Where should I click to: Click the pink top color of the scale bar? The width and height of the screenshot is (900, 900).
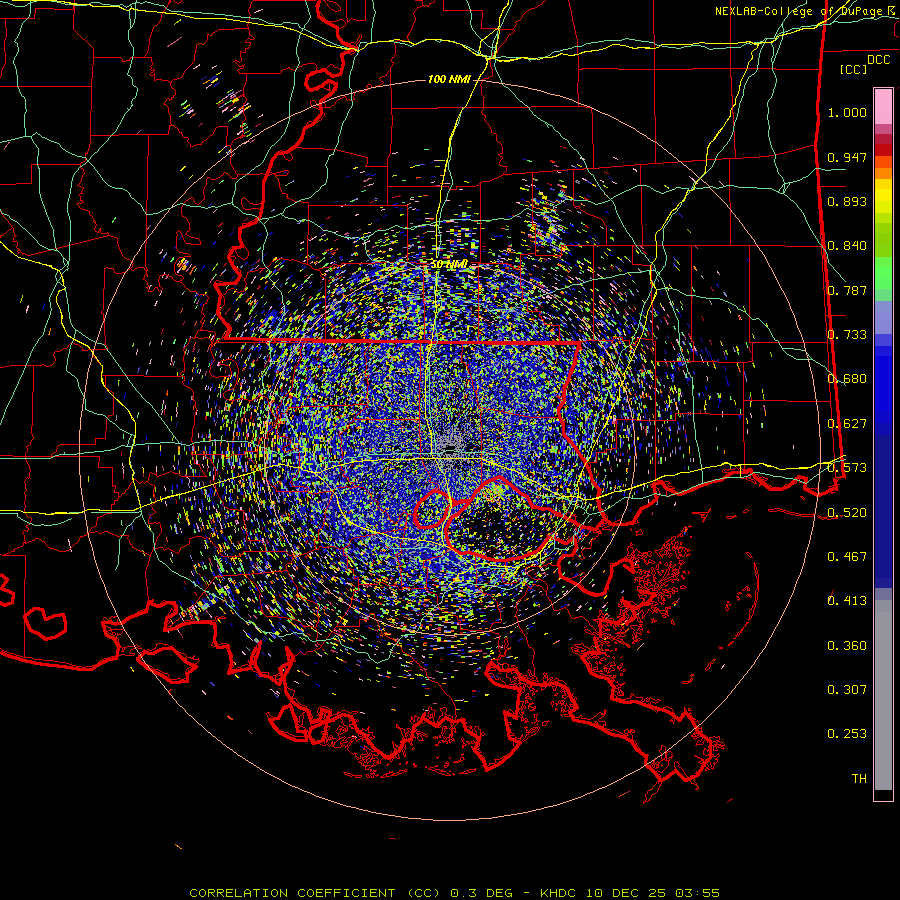pyautogui.click(x=883, y=106)
